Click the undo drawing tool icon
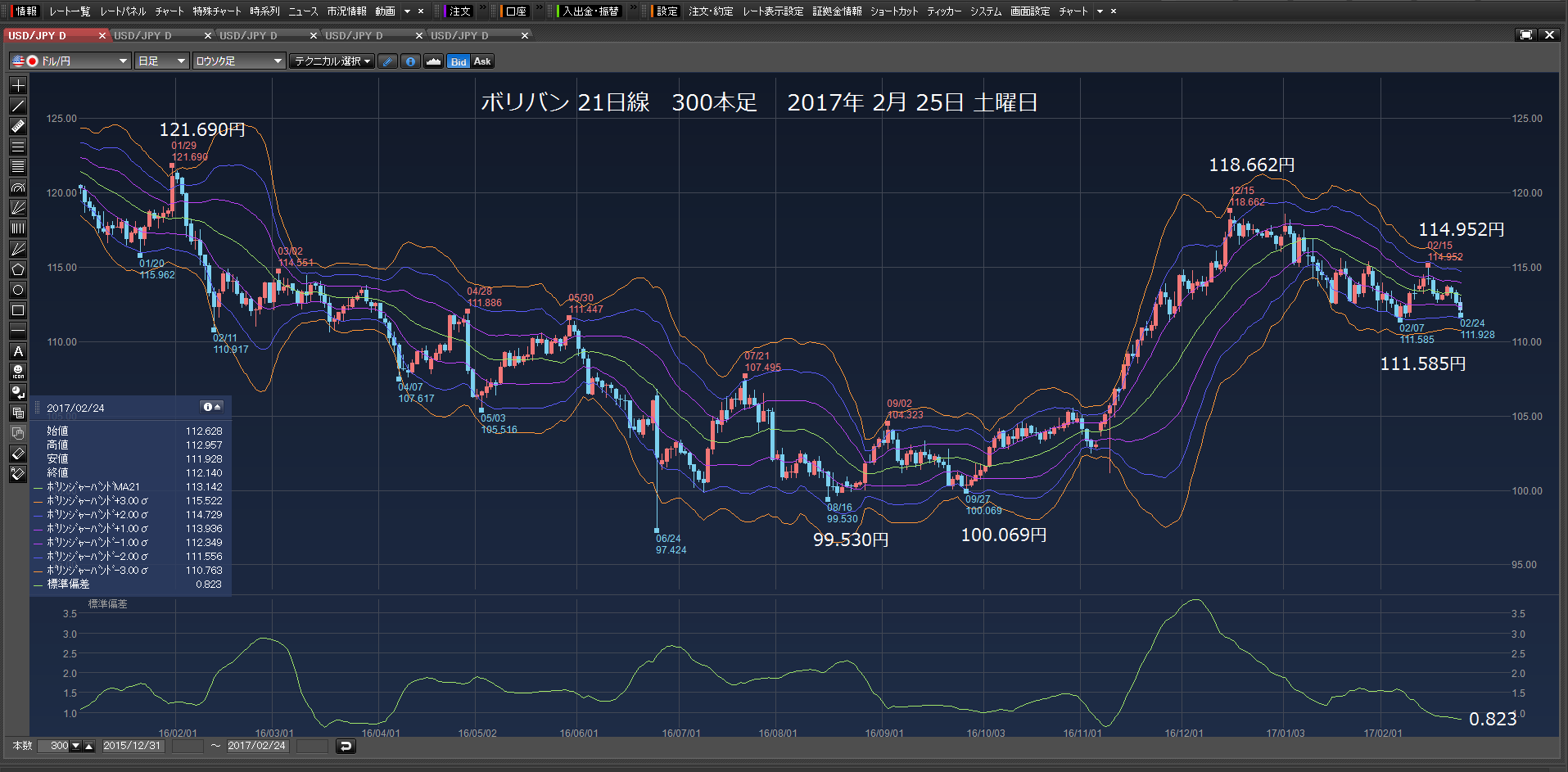Image resolution: width=1568 pixels, height=772 pixels. click(18, 392)
